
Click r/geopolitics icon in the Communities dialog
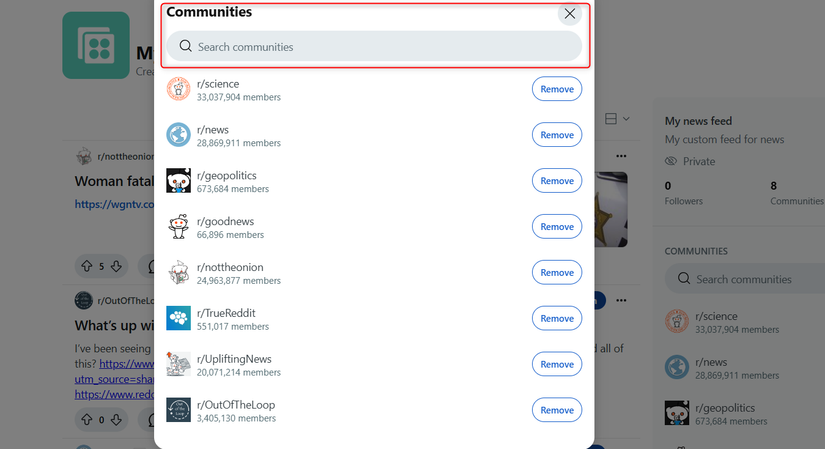click(178, 181)
